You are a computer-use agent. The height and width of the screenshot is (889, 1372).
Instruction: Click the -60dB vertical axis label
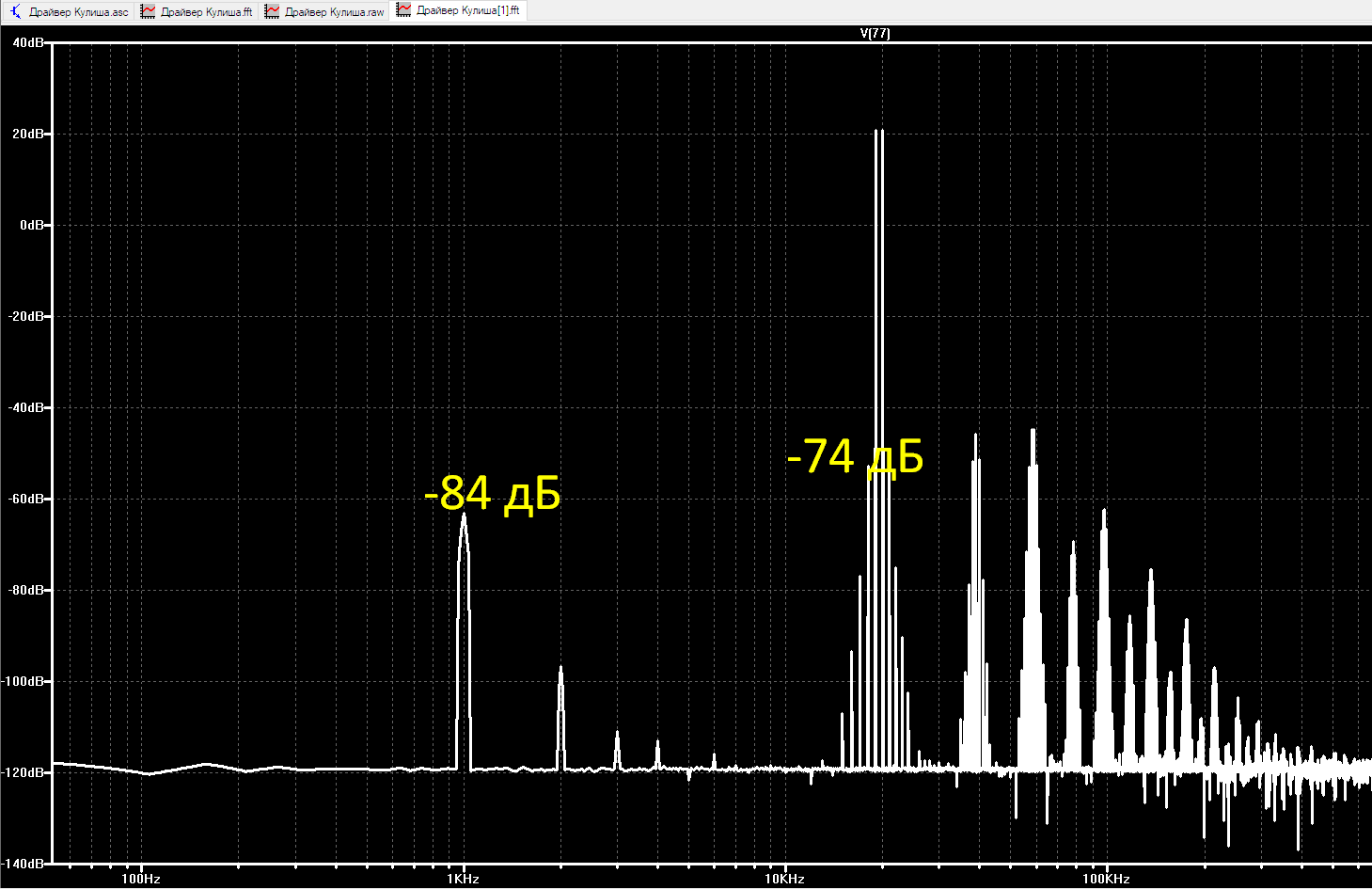coord(25,500)
